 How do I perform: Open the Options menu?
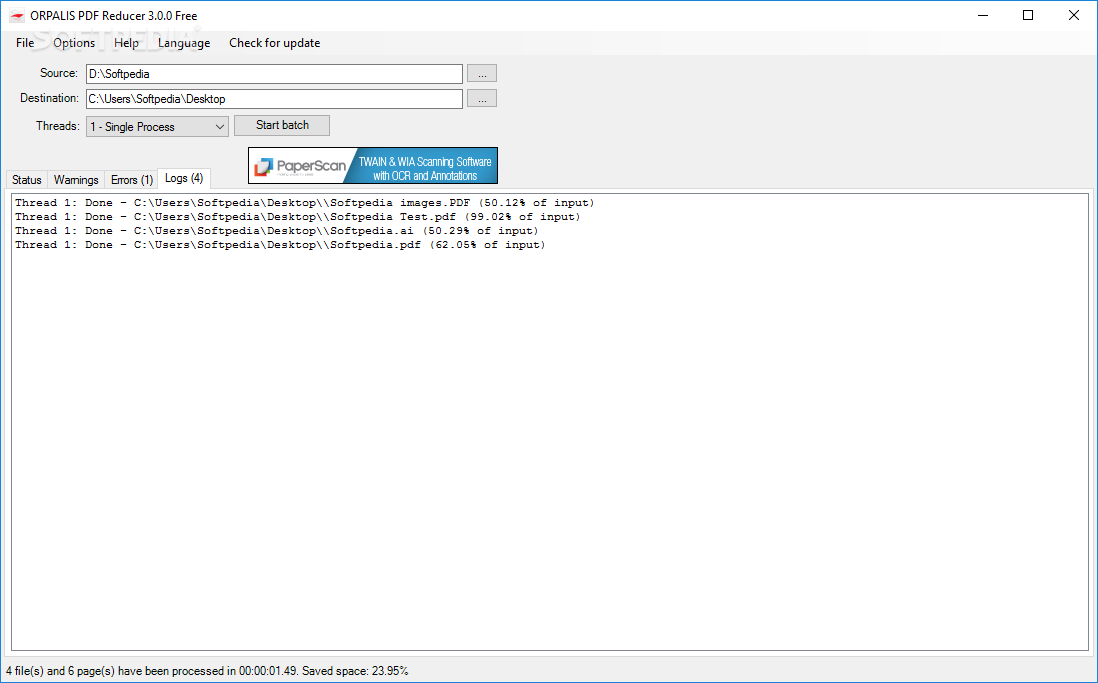coord(74,43)
